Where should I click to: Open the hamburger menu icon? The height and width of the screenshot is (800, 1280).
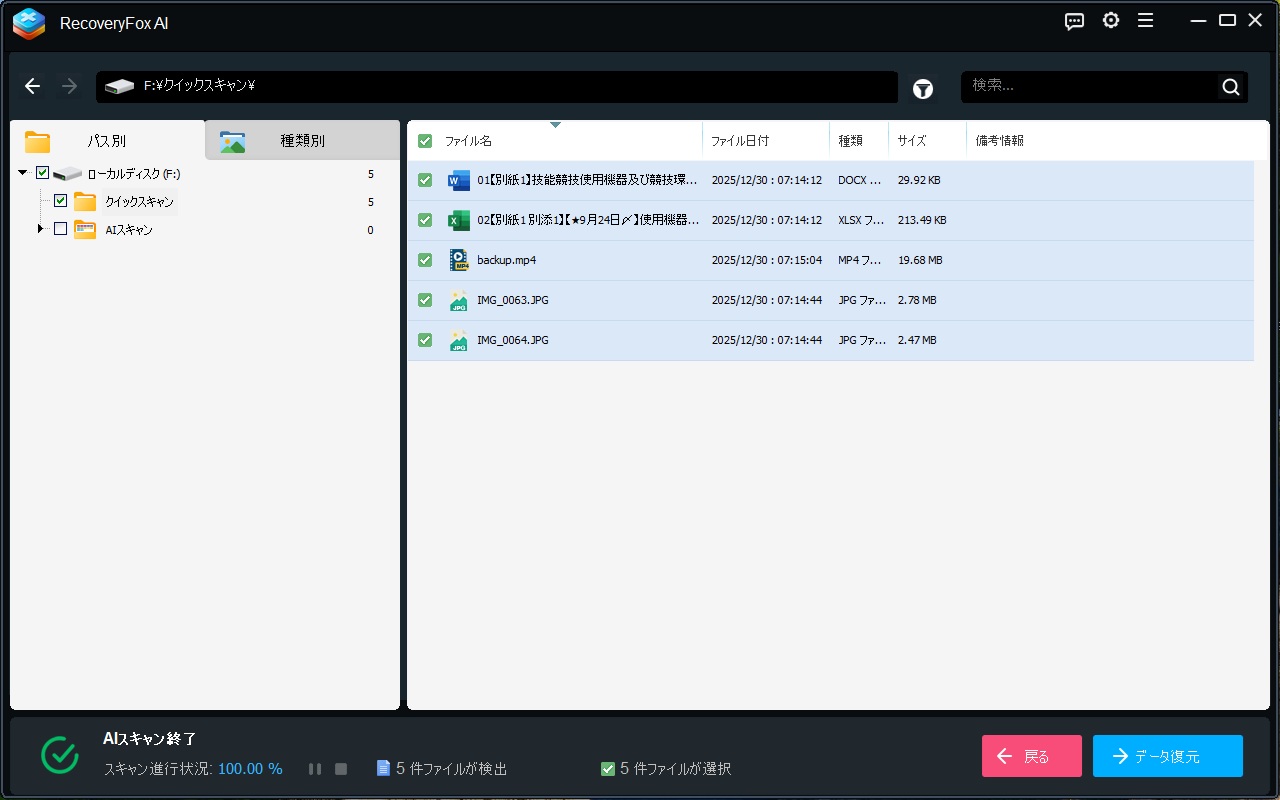pyautogui.click(x=1146, y=21)
